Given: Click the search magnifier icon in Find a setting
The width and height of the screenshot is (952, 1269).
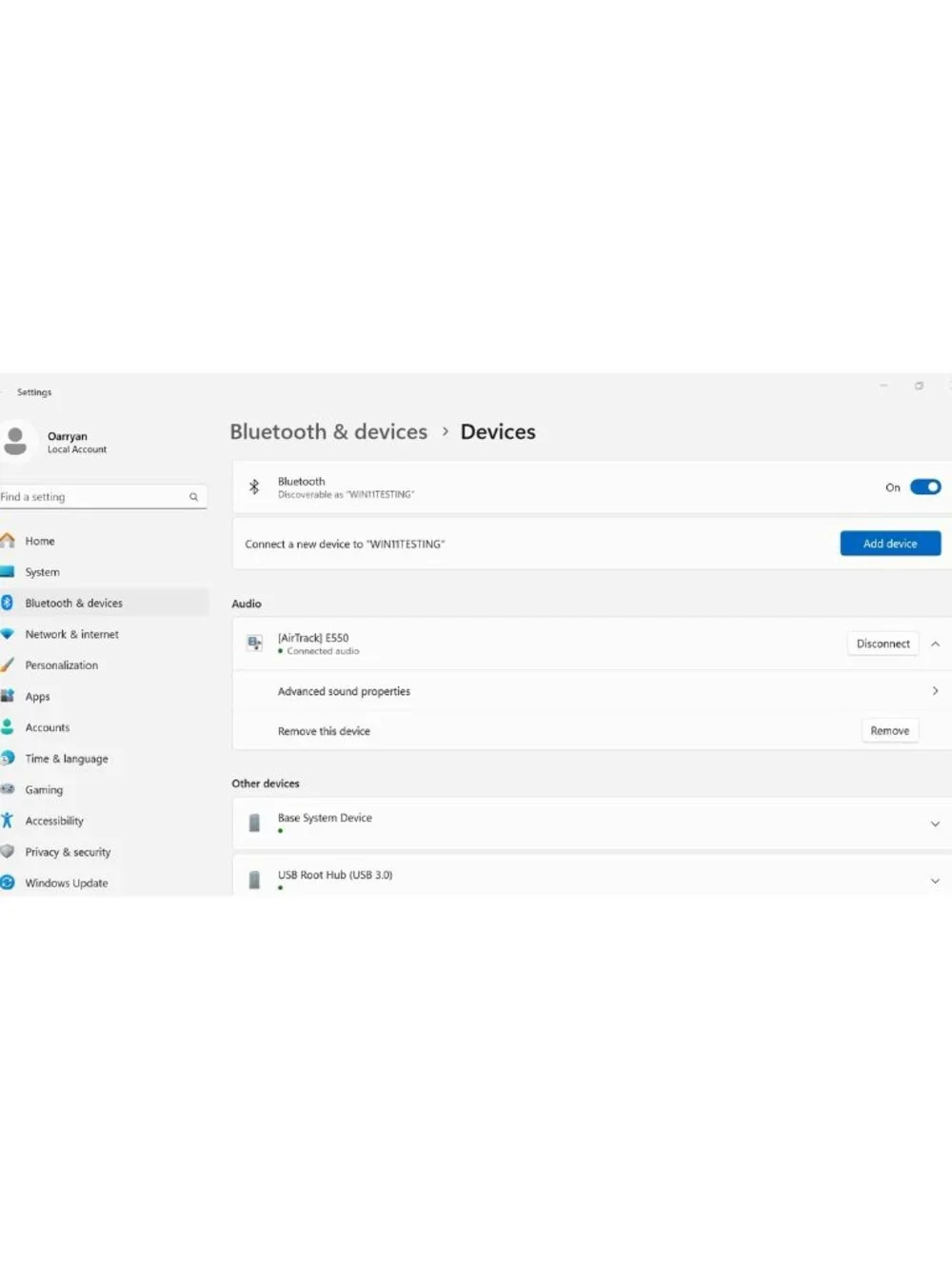Looking at the screenshot, I should [x=193, y=497].
